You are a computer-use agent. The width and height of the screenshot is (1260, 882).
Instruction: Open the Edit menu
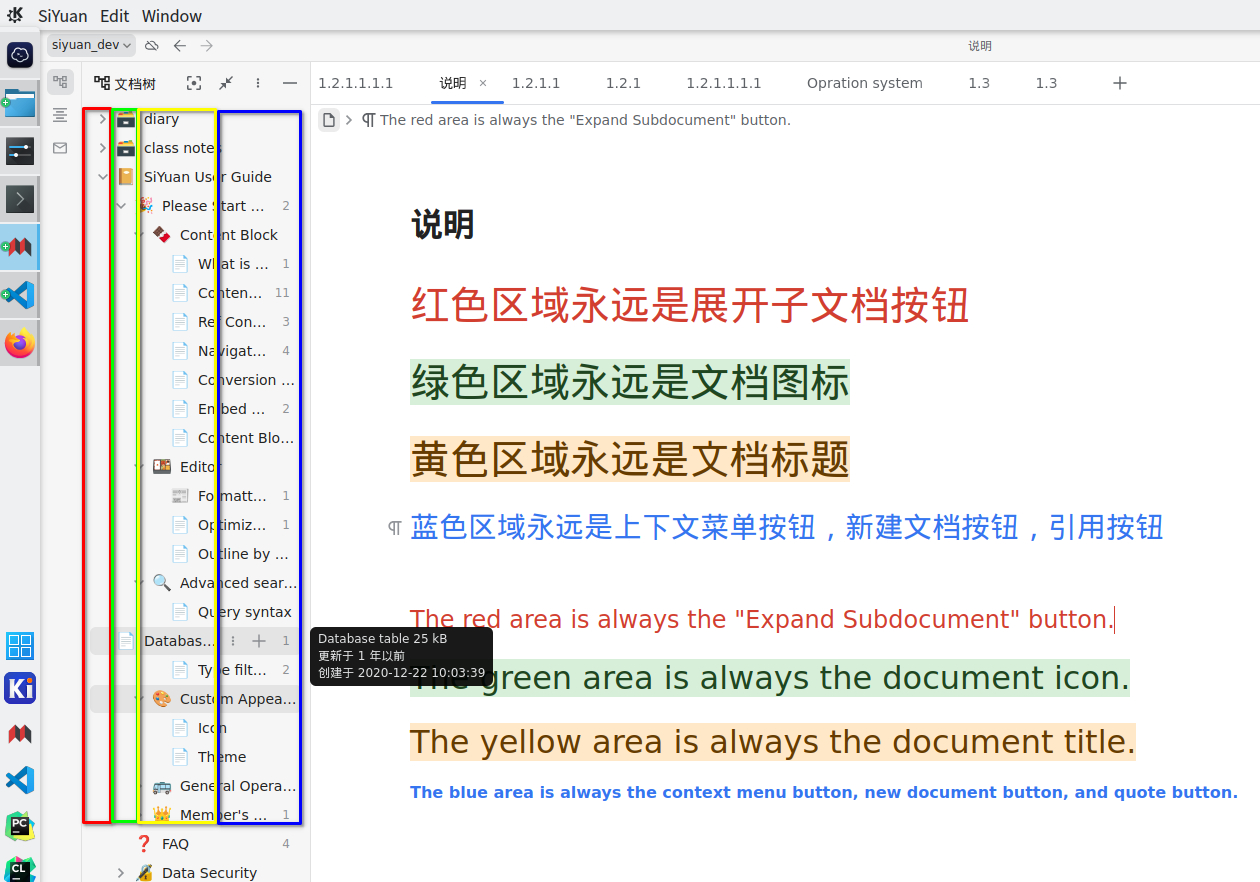[115, 16]
